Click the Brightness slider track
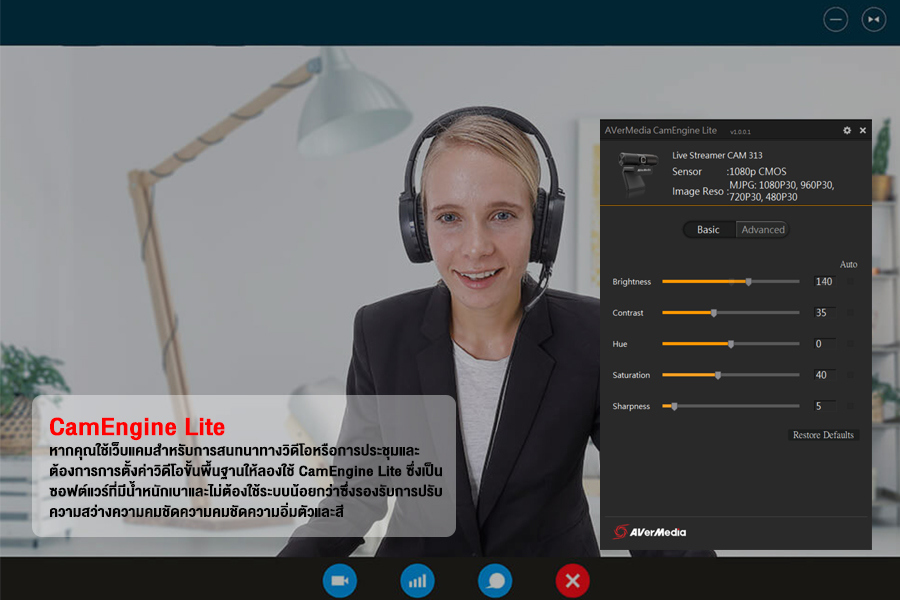 pyautogui.click(x=731, y=281)
